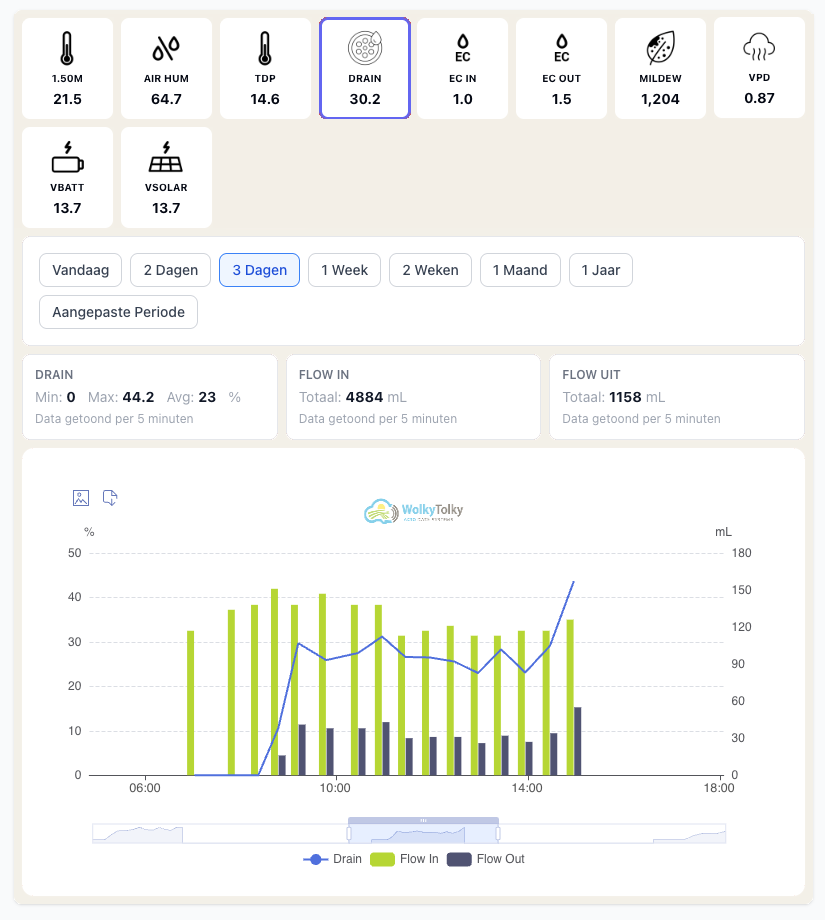Viewport: 825px width, 920px height.
Task: Choose the EC IN droplet icon
Action: [463, 48]
